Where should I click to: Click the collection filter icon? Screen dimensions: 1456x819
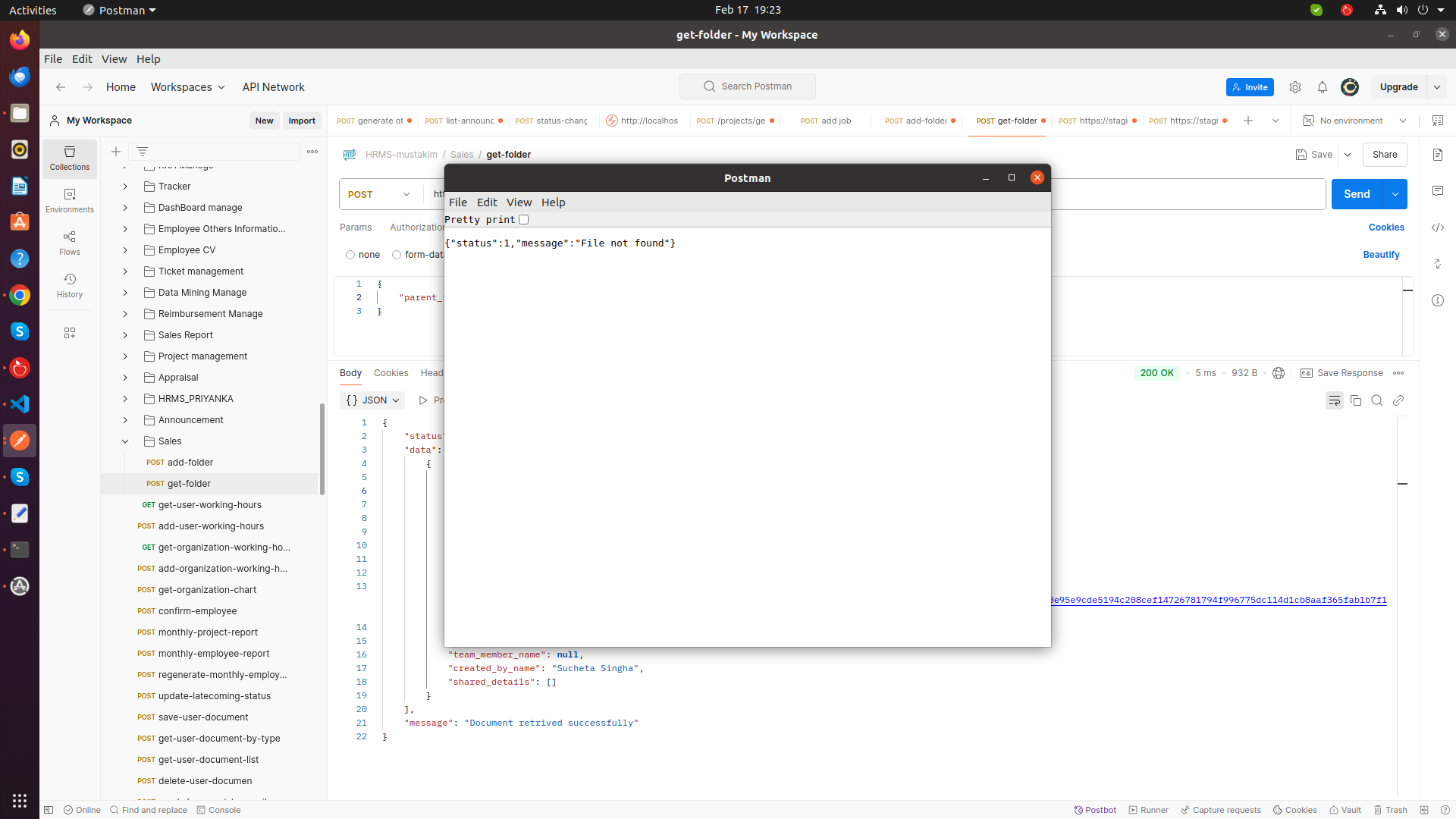[143, 152]
